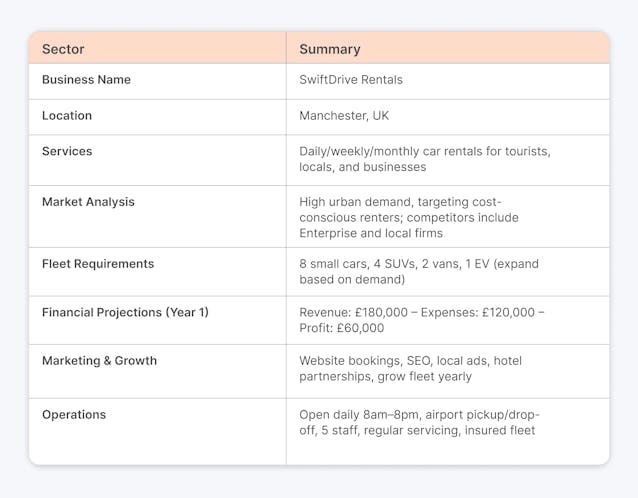
Task: Click the Summary column header
Action: click(330, 49)
